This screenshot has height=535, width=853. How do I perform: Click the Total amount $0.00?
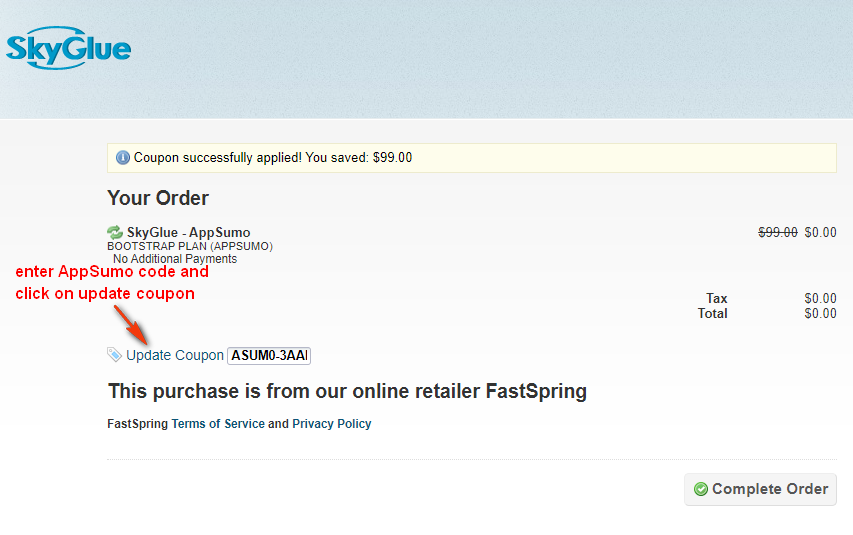coord(820,313)
